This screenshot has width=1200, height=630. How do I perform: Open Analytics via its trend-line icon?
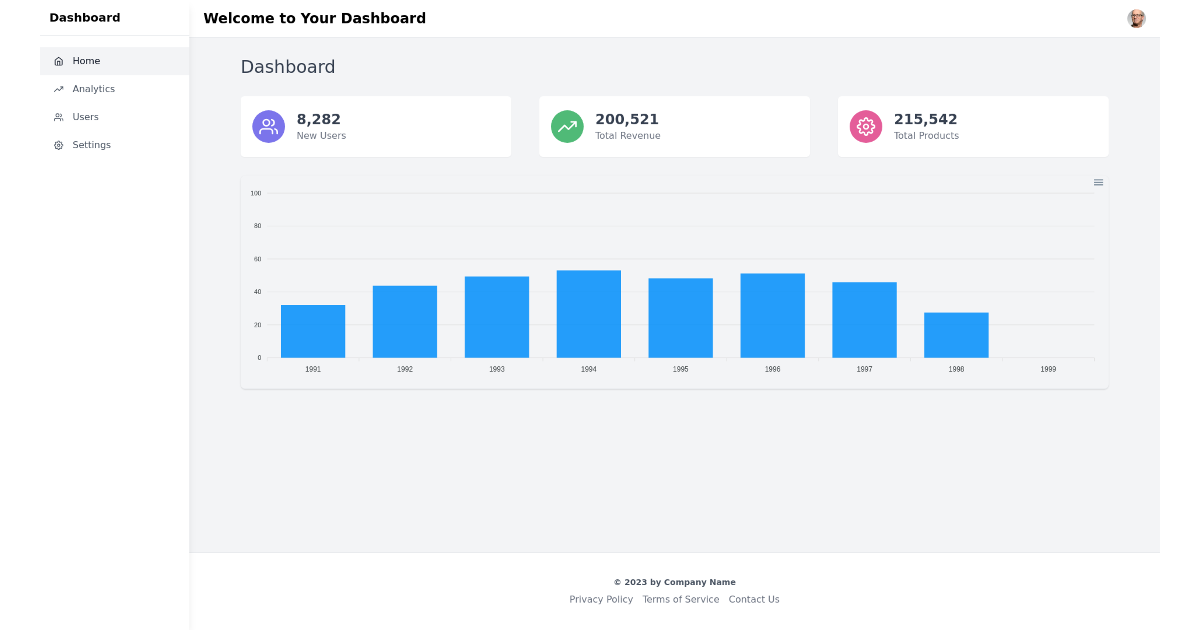tap(58, 88)
